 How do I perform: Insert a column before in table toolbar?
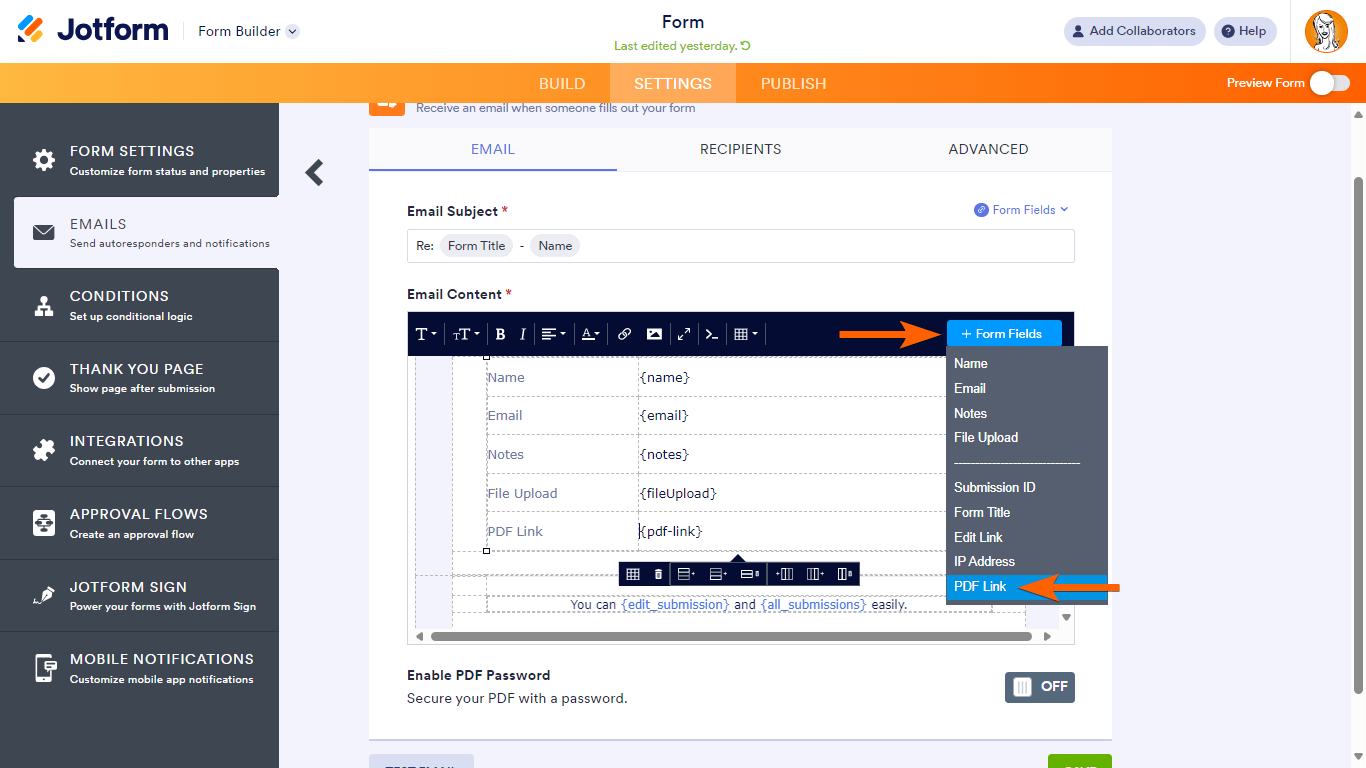(784, 574)
